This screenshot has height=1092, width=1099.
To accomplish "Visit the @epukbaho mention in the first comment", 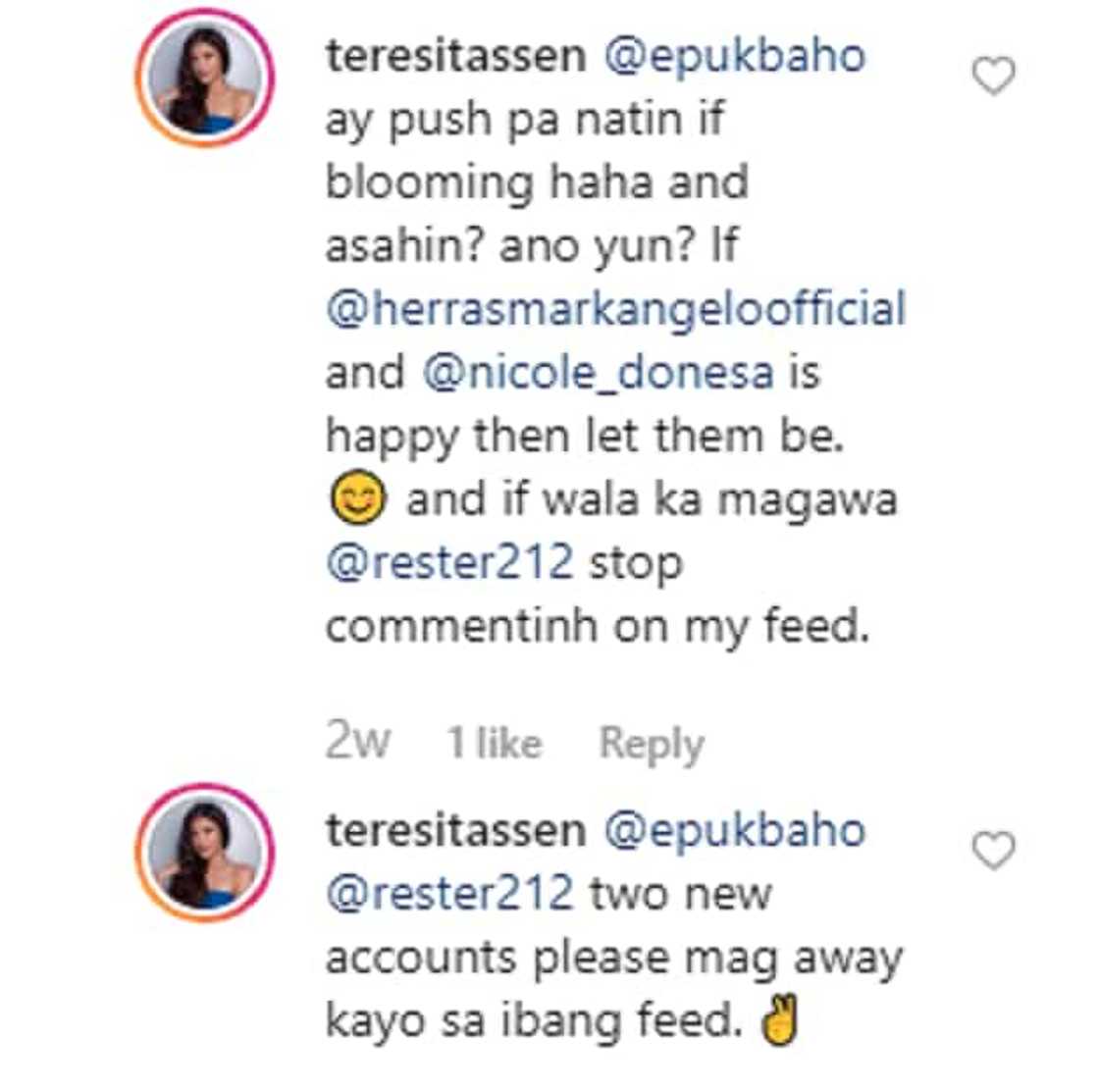I will pyautogui.click(x=734, y=55).
